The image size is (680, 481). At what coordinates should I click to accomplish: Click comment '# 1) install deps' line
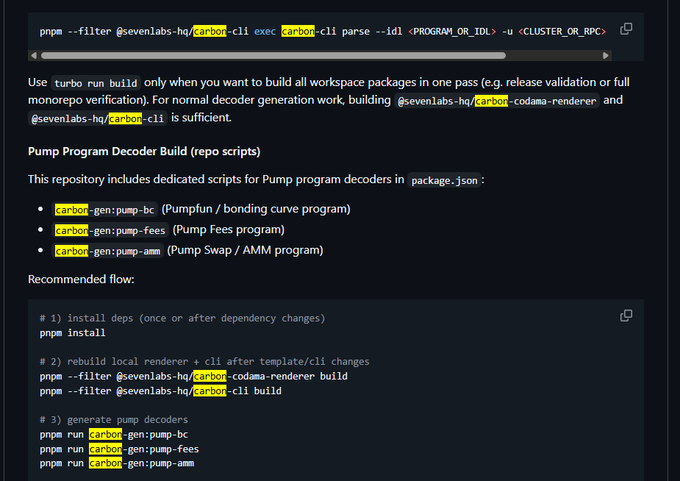pyautogui.click(x=182, y=318)
